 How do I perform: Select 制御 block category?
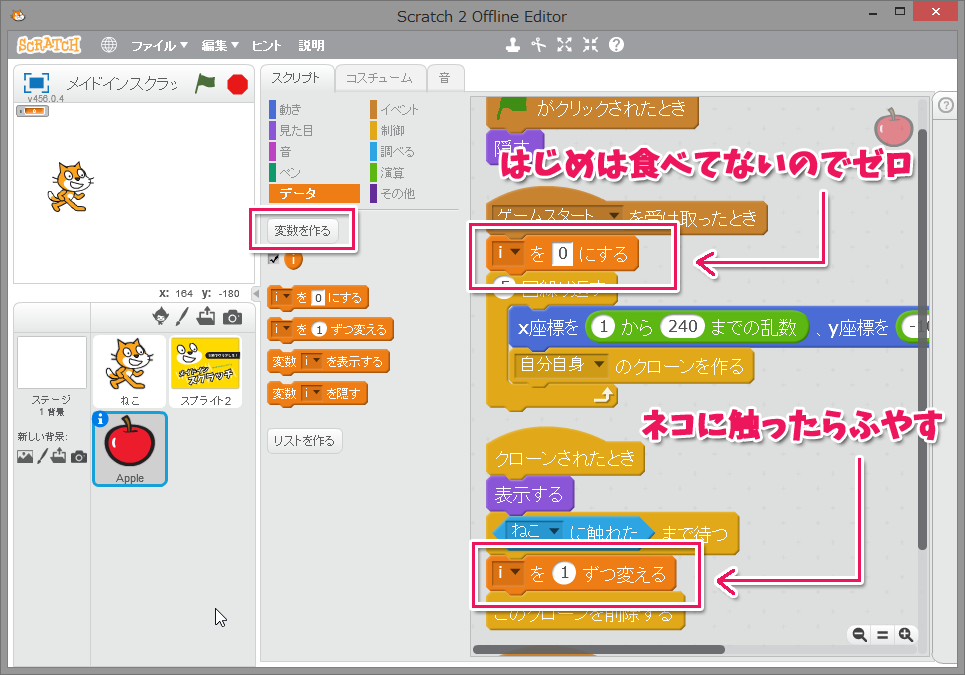click(414, 130)
